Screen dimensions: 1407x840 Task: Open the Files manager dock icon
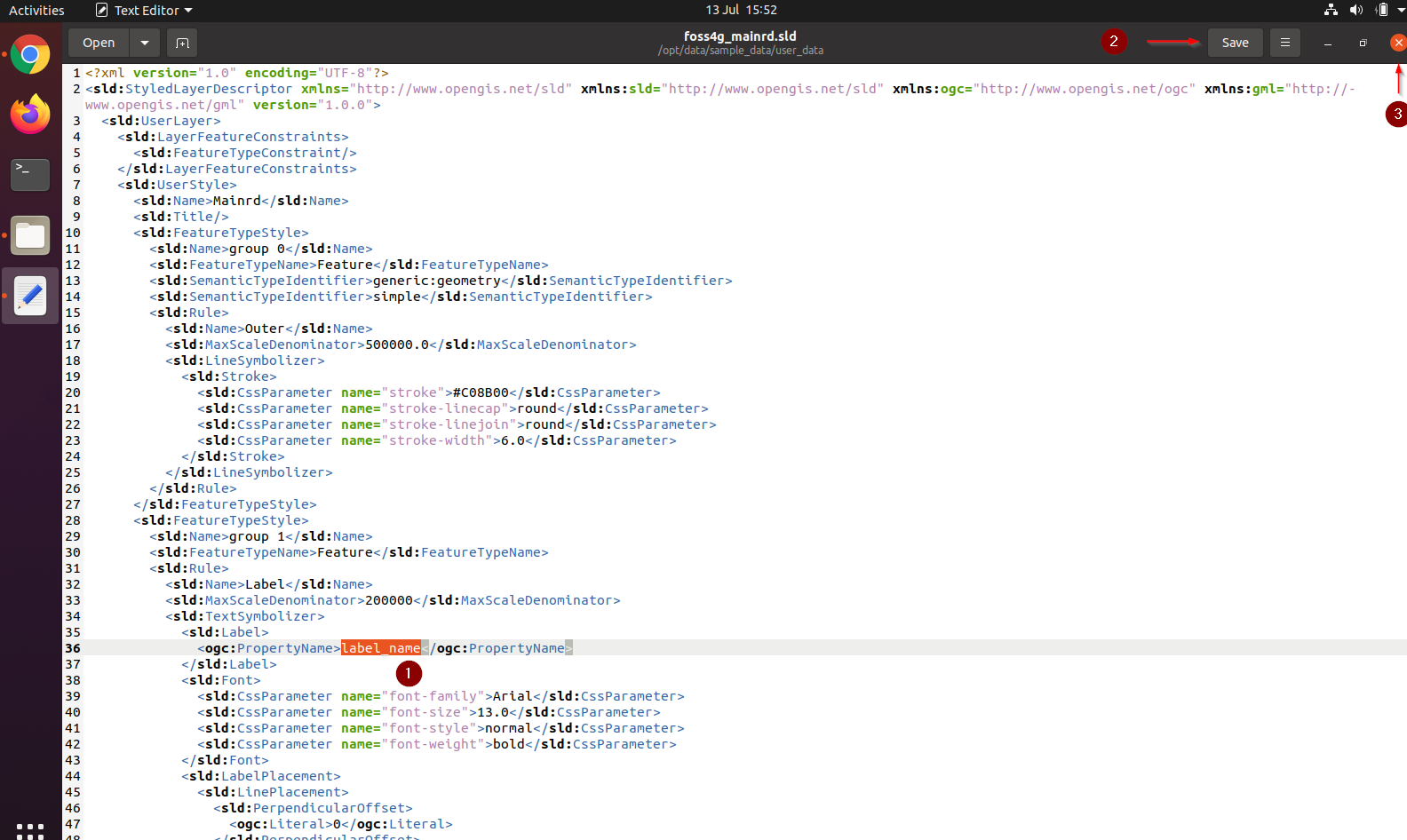click(x=30, y=235)
